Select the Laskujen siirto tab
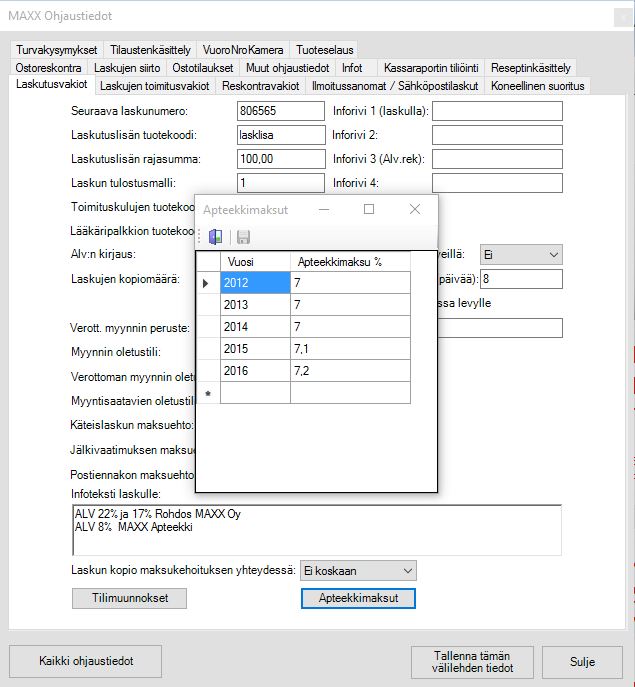Image resolution: width=635 pixels, height=687 pixels. tap(127, 68)
